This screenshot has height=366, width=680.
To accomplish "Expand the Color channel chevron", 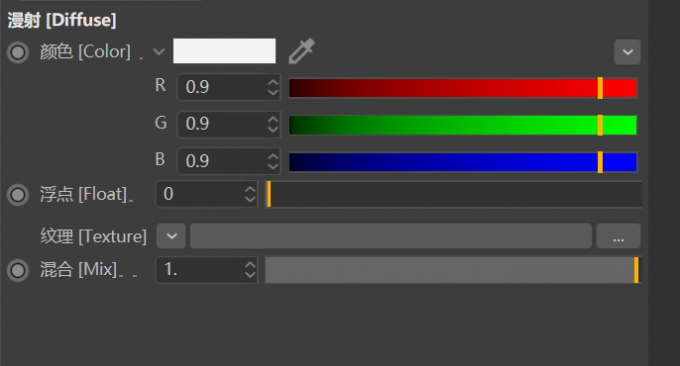I will 159,52.
